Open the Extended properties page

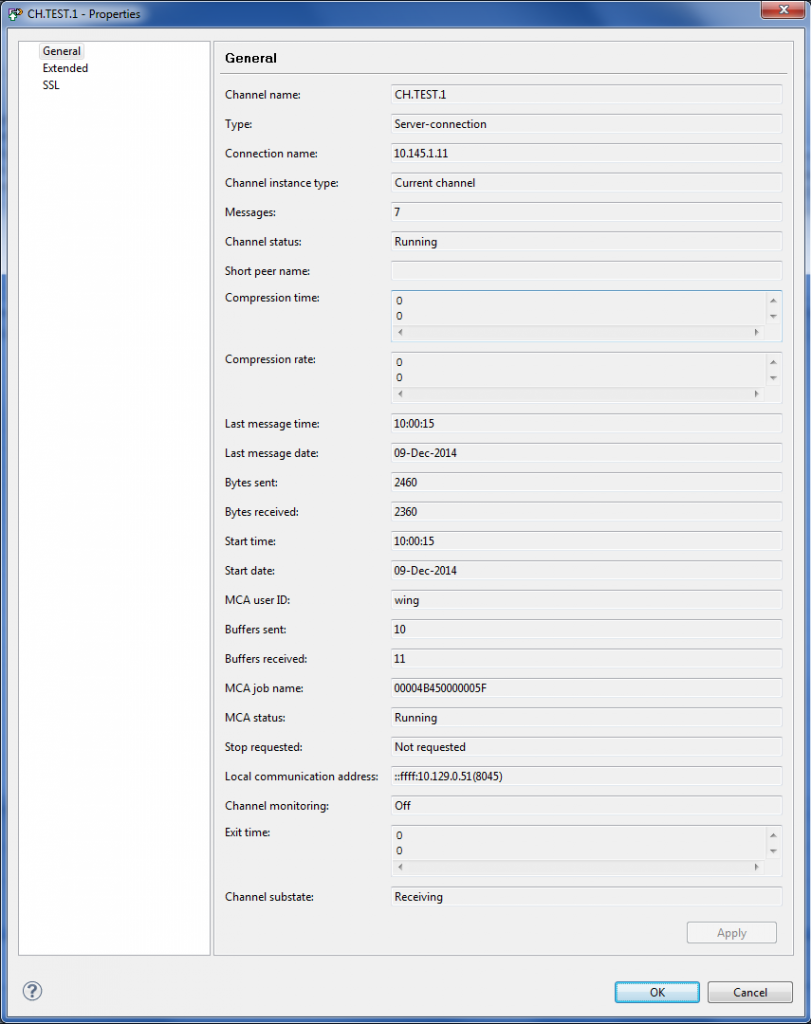[x=65, y=68]
